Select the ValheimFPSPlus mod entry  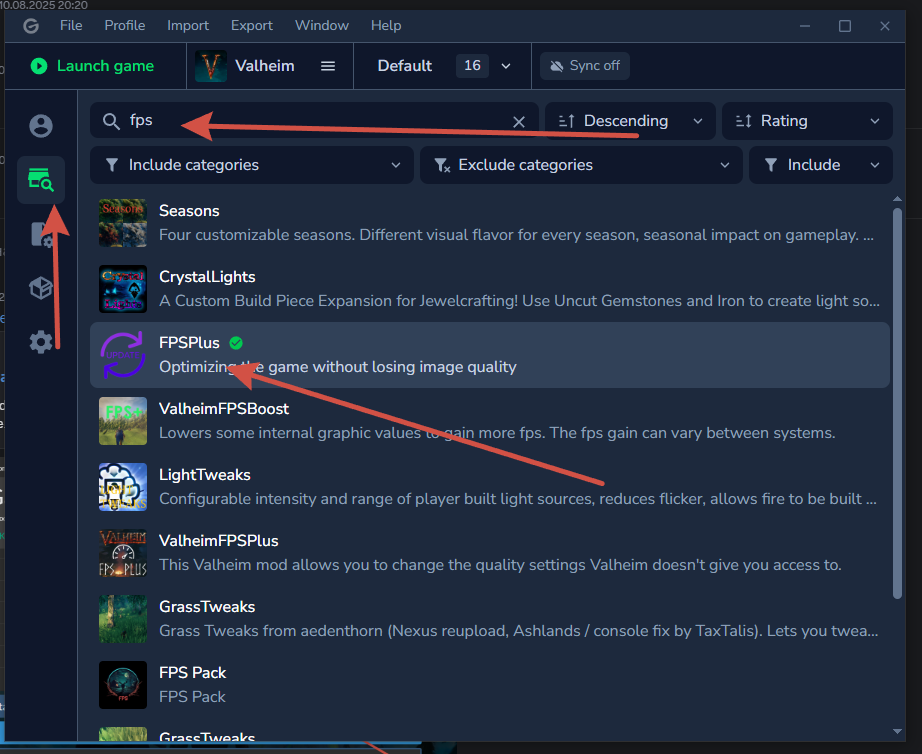[490, 553]
